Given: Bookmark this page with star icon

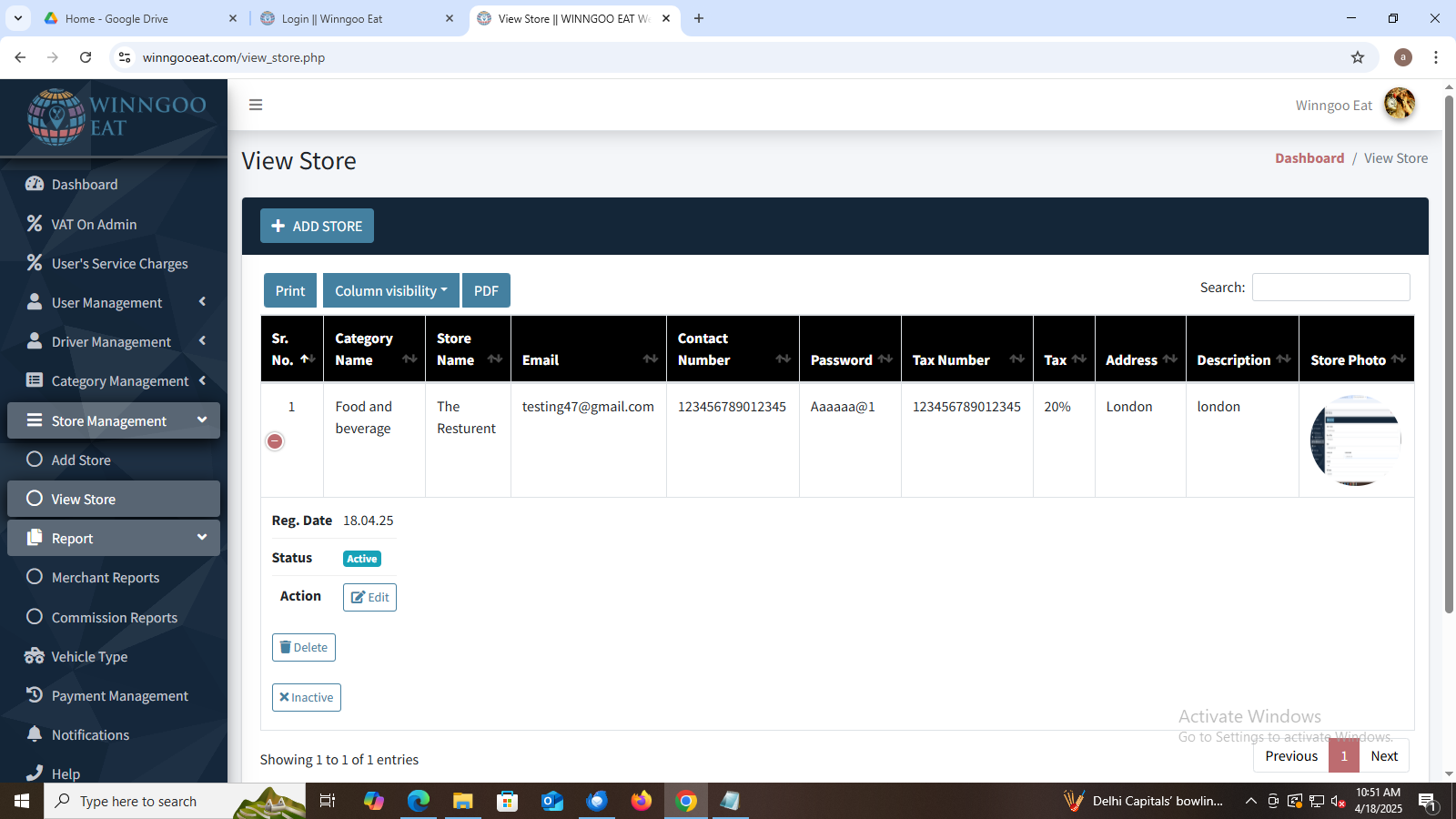Looking at the screenshot, I should tap(1357, 57).
